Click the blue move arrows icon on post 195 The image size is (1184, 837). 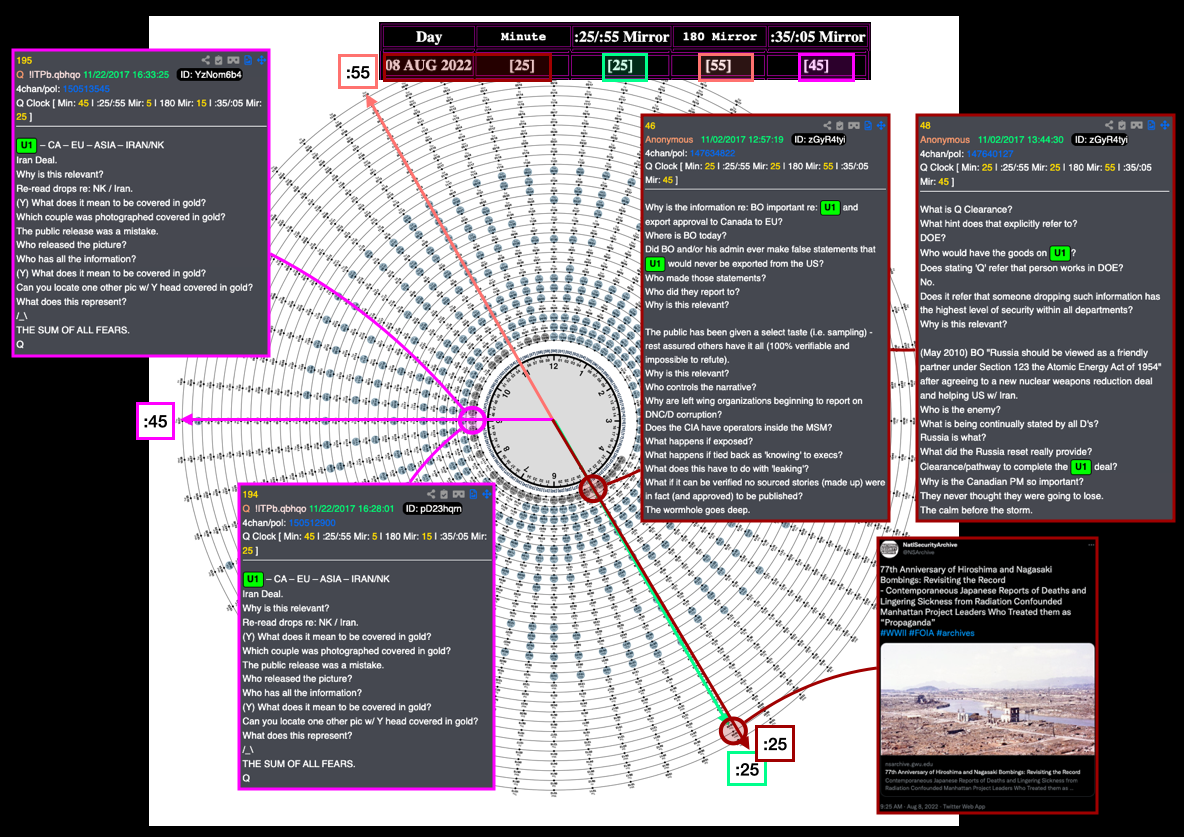261,60
